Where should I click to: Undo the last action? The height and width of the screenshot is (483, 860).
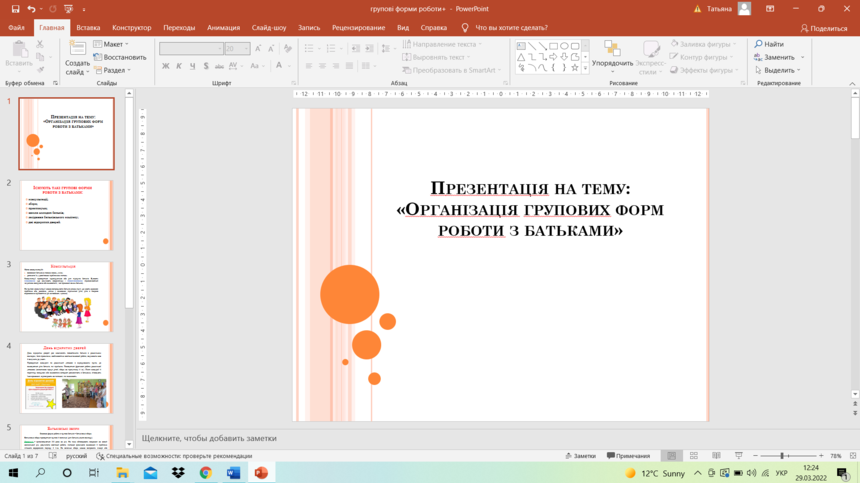[31, 9]
